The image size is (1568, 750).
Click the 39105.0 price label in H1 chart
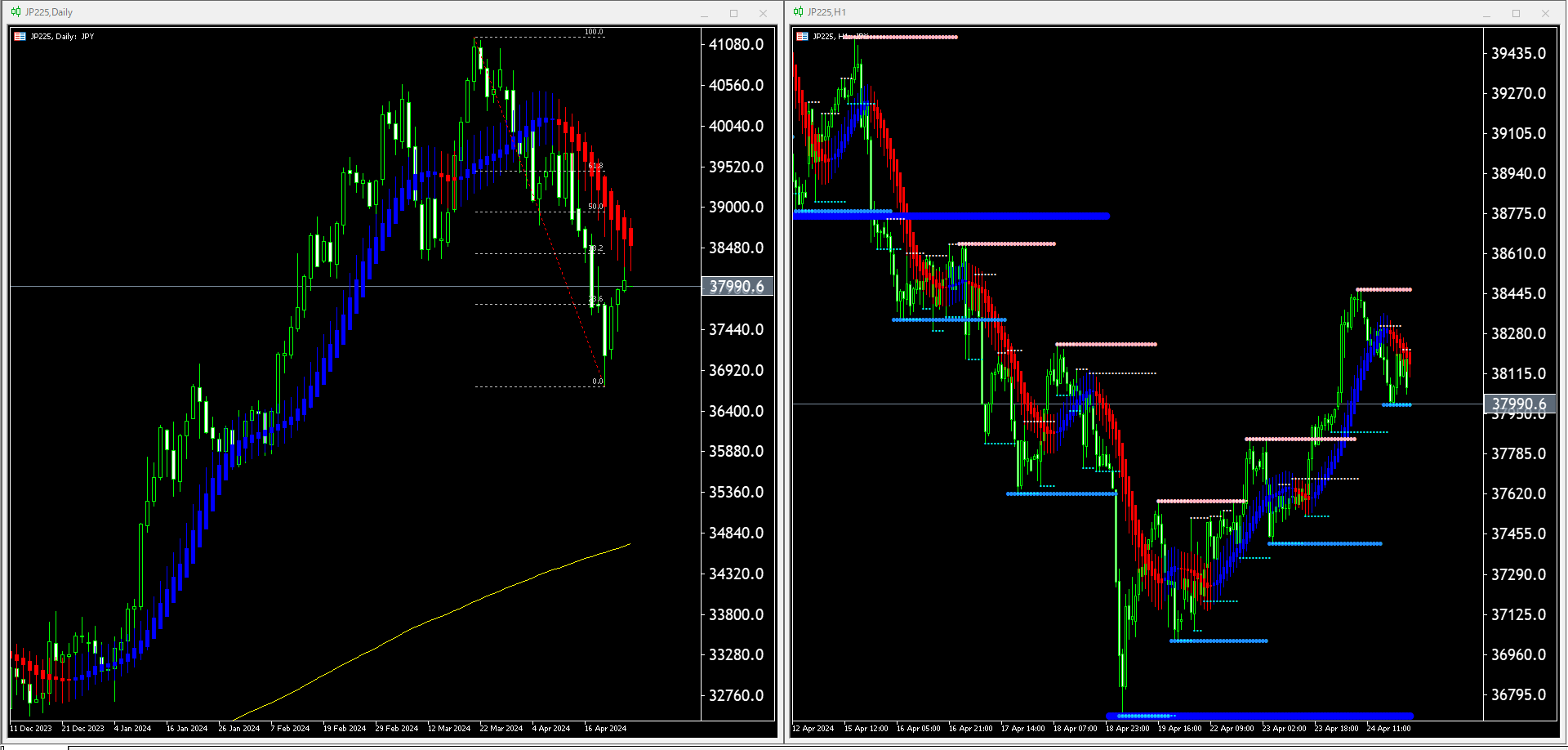[x=1519, y=134]
